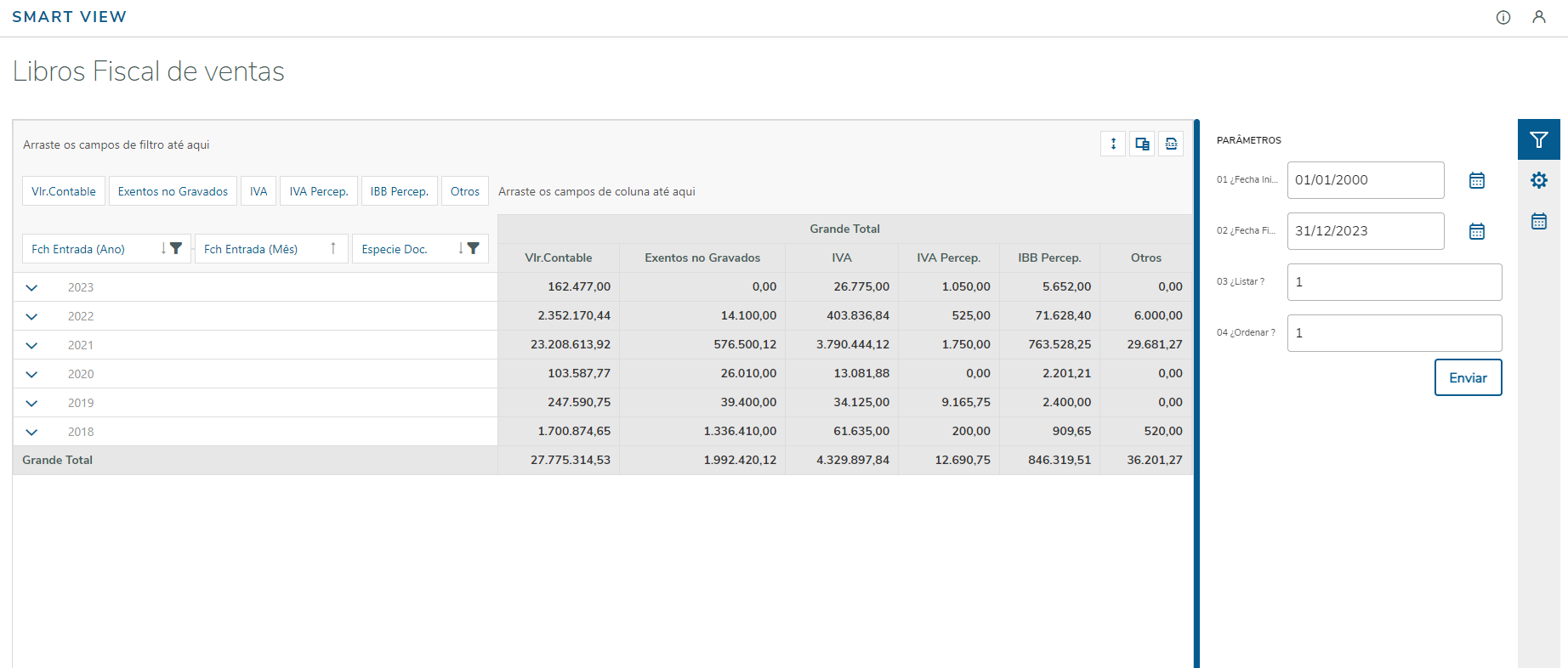Screen dimensions: 1568x668
Task: Toggle sort on Fch Entrada (Mês) field
Action: (x=333, y=248)
